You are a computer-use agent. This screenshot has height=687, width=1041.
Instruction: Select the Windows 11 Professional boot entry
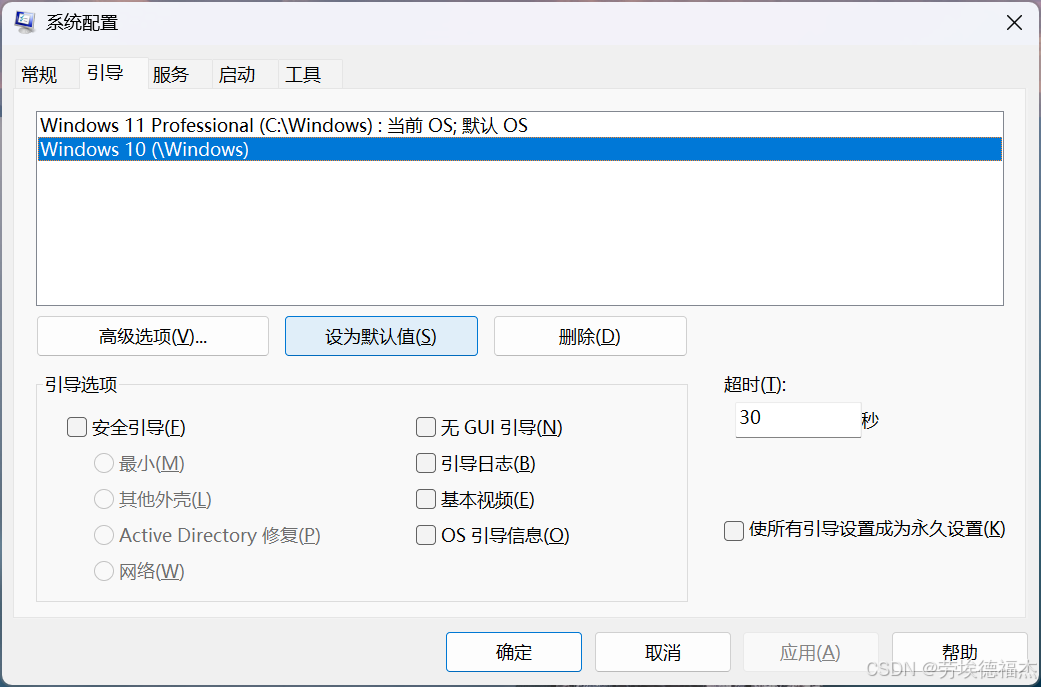pos(520,125)
